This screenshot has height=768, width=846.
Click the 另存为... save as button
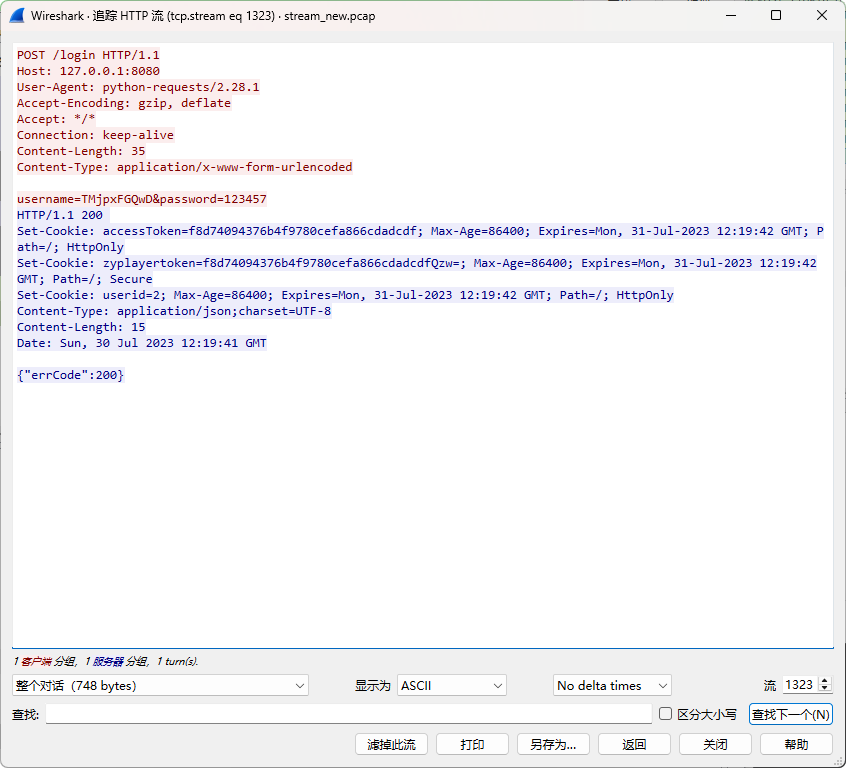pyautogui.click(x=553, y=744)
